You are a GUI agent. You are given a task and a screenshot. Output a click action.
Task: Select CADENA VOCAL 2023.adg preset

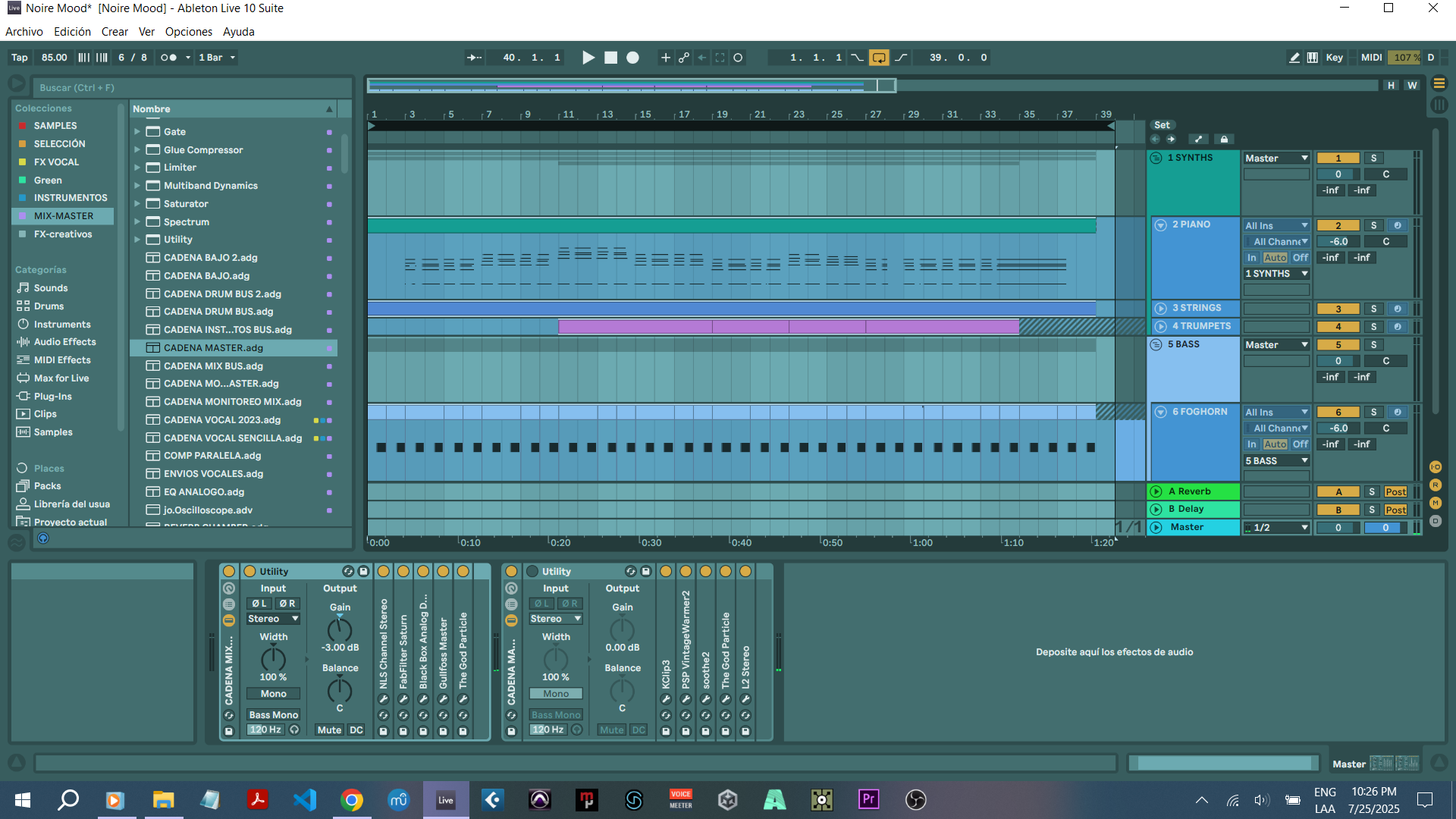click(222, 420)
